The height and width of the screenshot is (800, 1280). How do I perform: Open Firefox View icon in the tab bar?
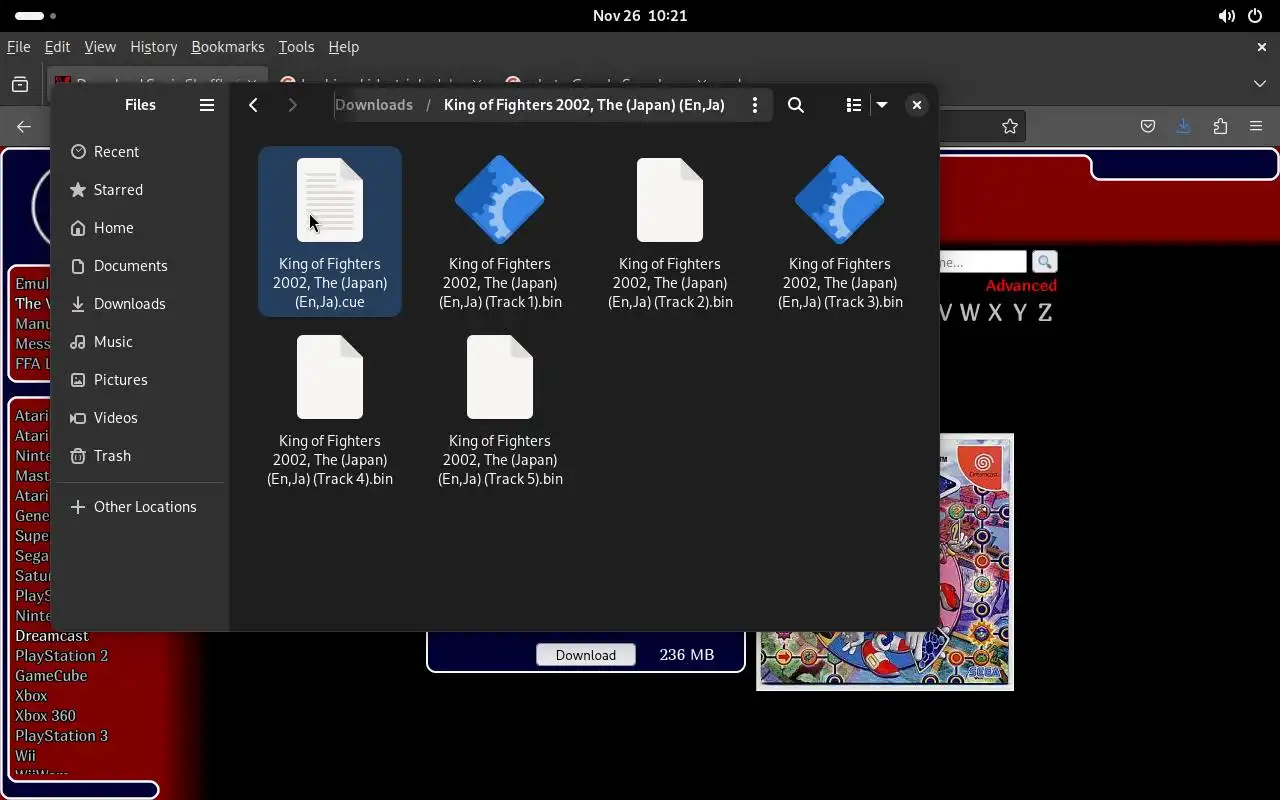(20, 84)
